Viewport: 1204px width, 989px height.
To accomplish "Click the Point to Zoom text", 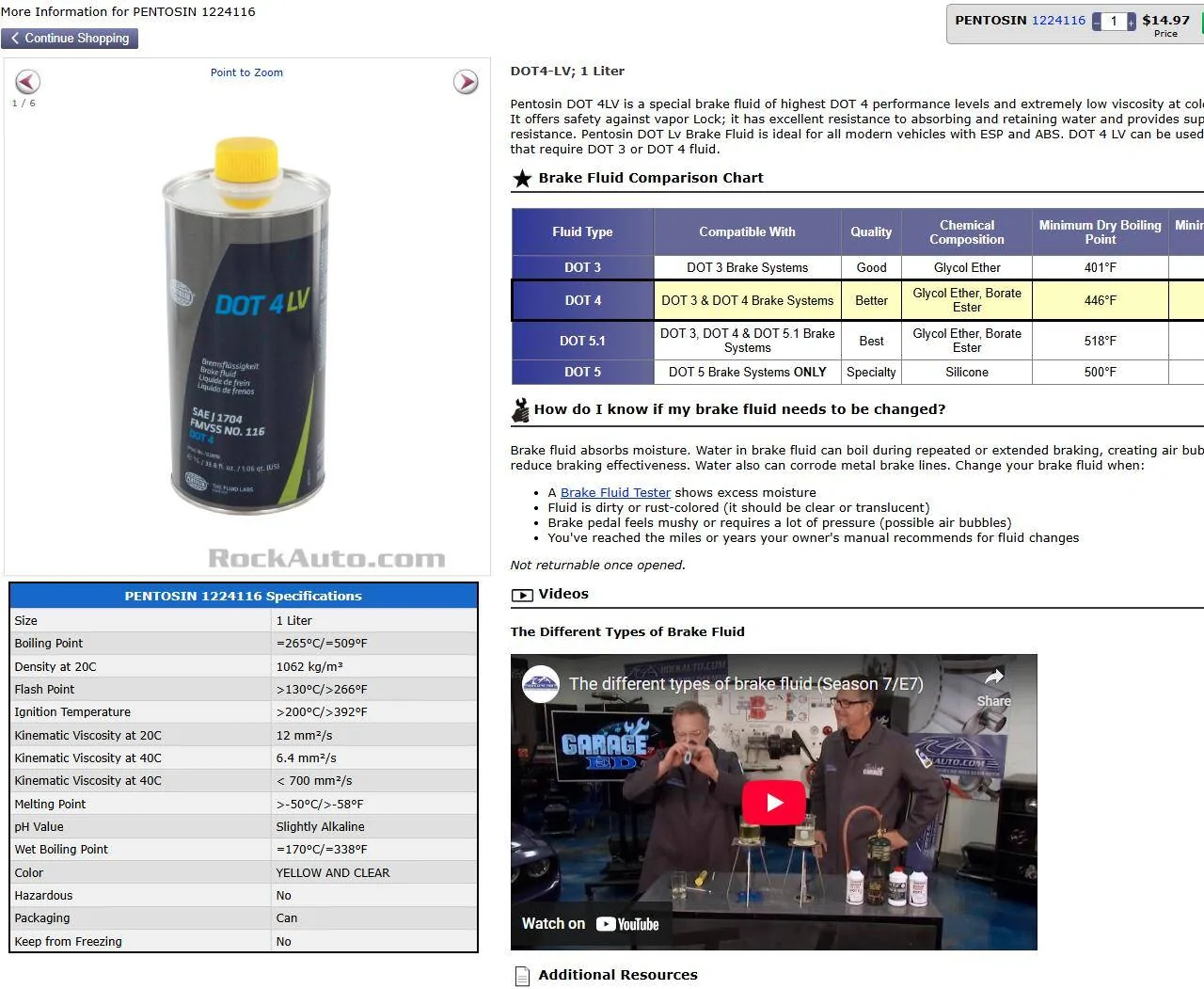I will (x=246, y=72).
